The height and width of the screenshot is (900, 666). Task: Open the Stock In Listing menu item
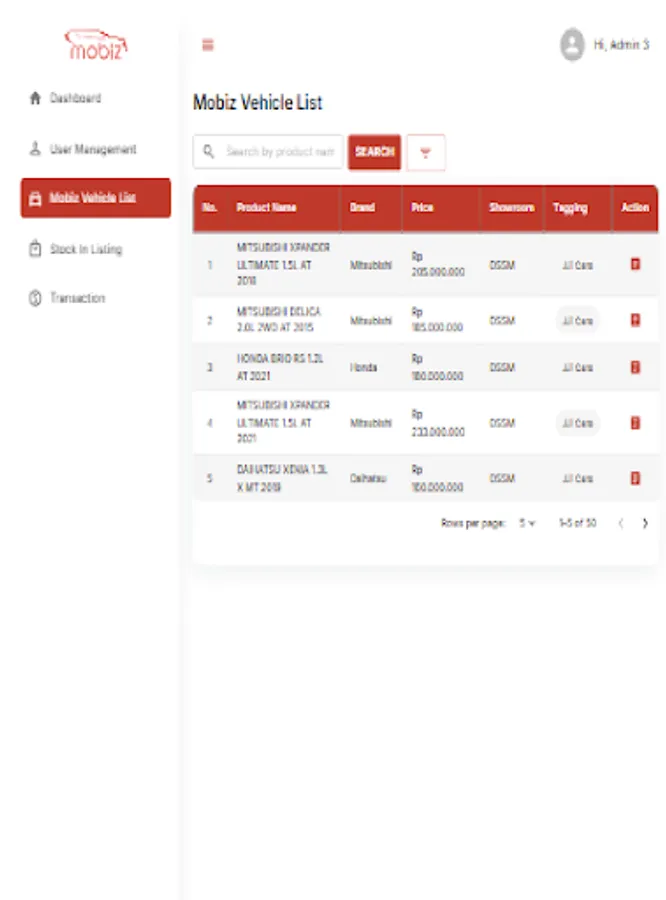coord(95,249)
